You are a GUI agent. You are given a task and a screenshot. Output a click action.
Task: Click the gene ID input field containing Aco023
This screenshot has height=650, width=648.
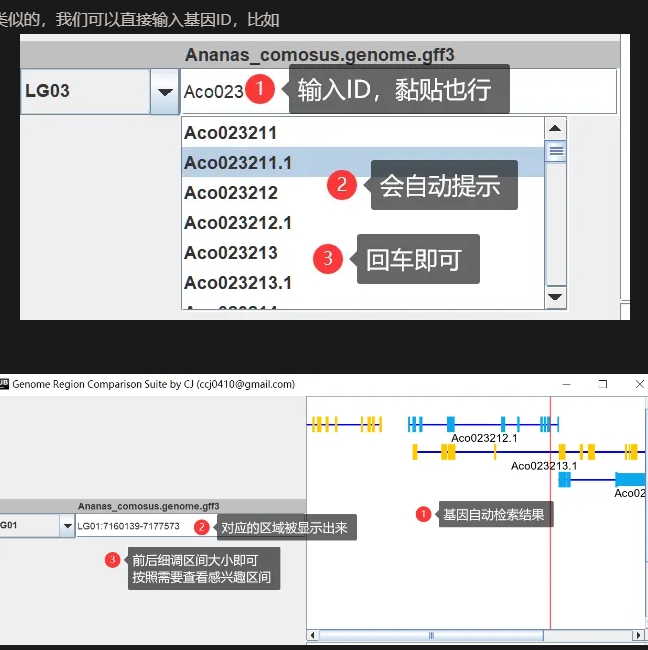click(x=398, y=91)
